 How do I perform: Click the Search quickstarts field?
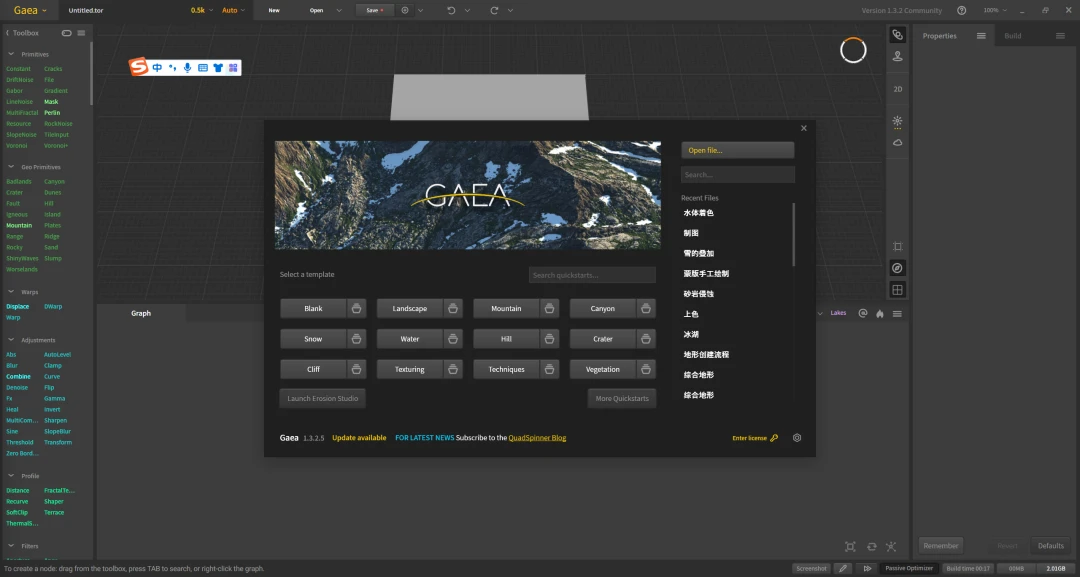592,275
